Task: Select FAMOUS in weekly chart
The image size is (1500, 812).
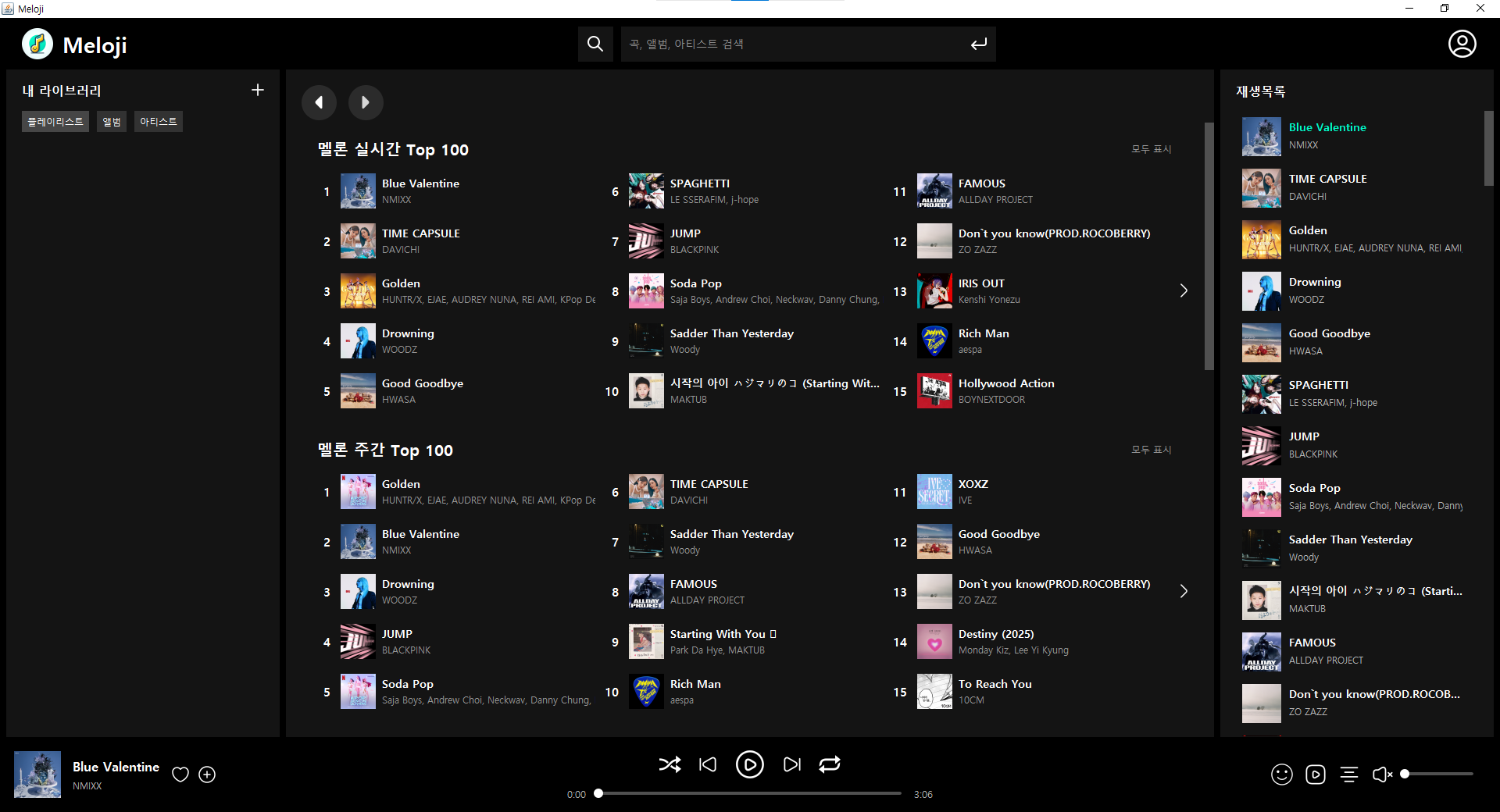Action: tap(694, 584)
